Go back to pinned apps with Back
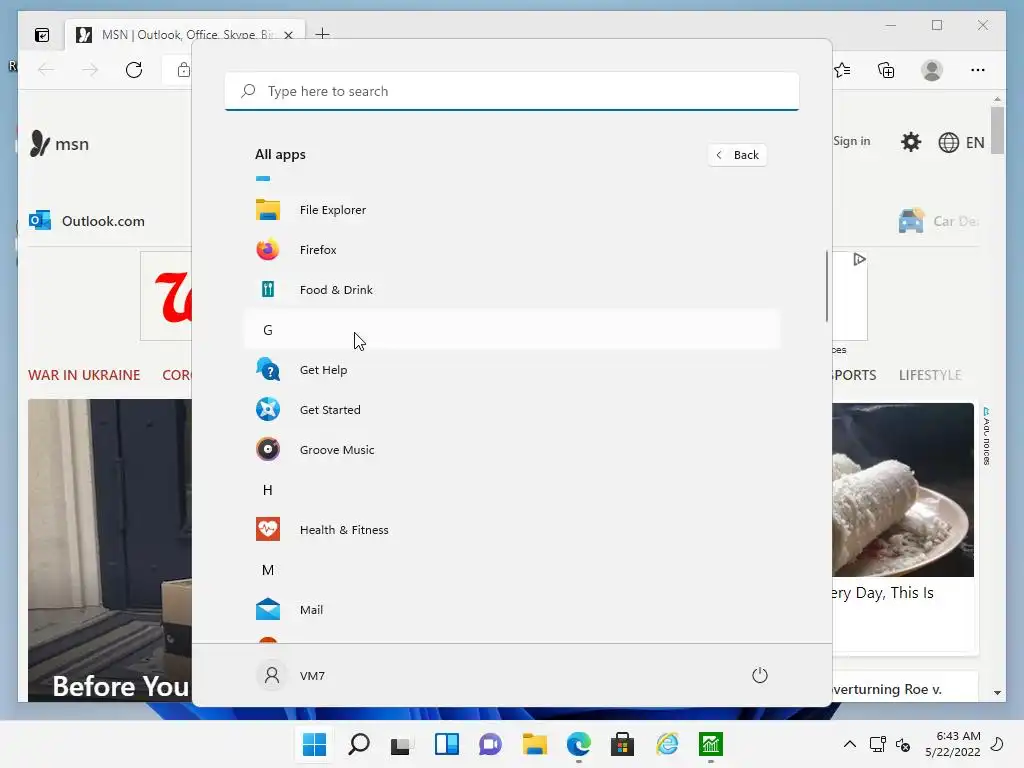The height and width of the screenshot is (768, 1024). coord(737,155)
